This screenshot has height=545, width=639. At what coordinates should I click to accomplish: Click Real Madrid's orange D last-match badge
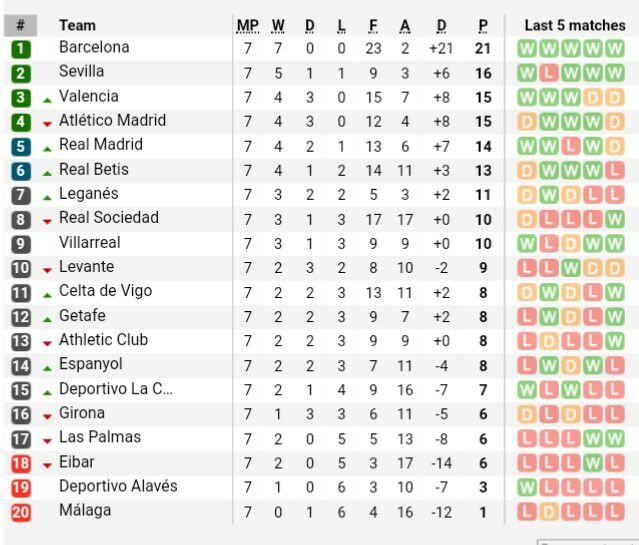click(x=615, y=146)
